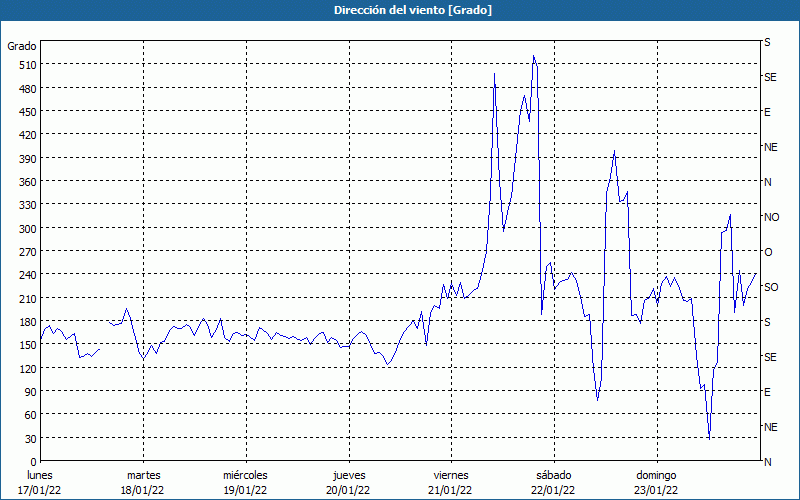Click the date 20/01/22

click(x=348, y=490)
